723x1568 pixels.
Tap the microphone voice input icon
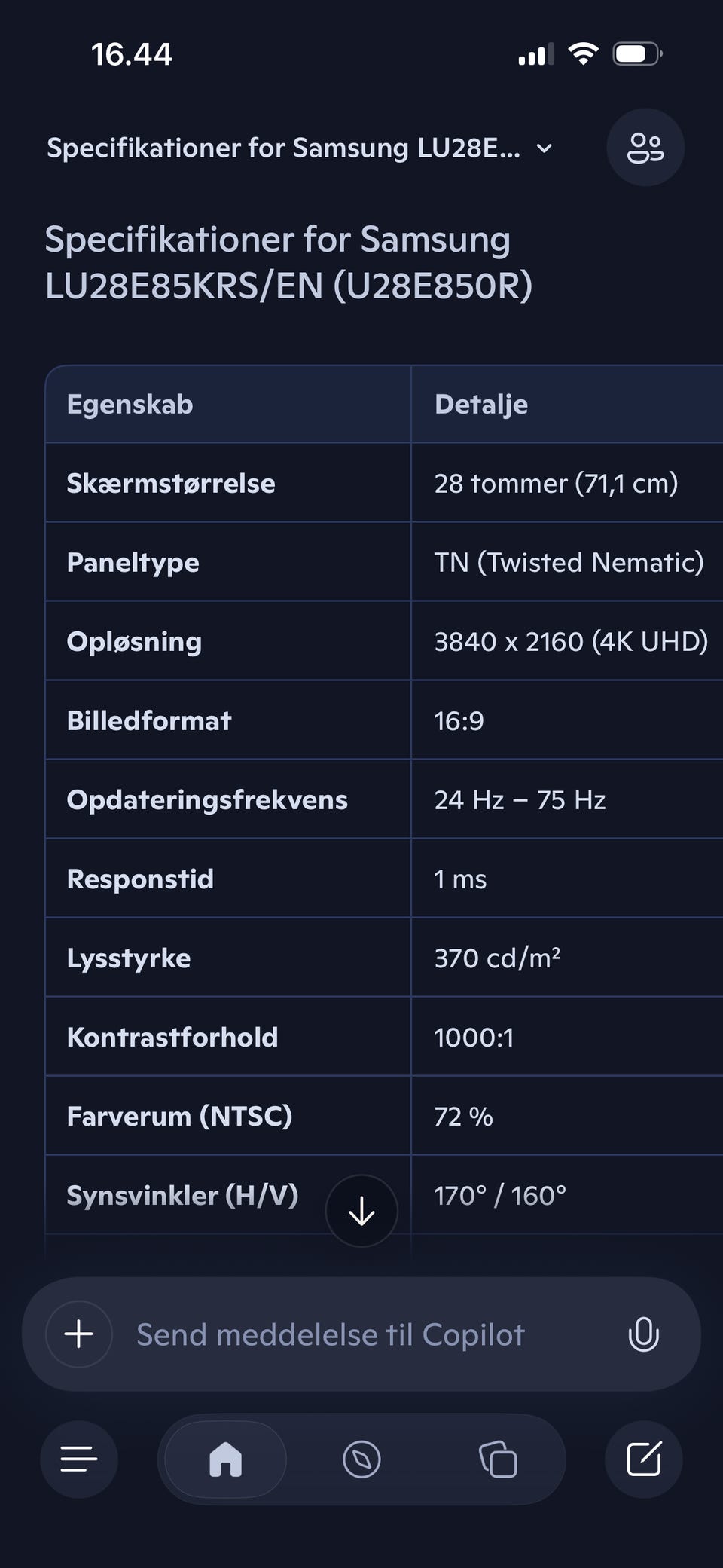coord(643,1334)
